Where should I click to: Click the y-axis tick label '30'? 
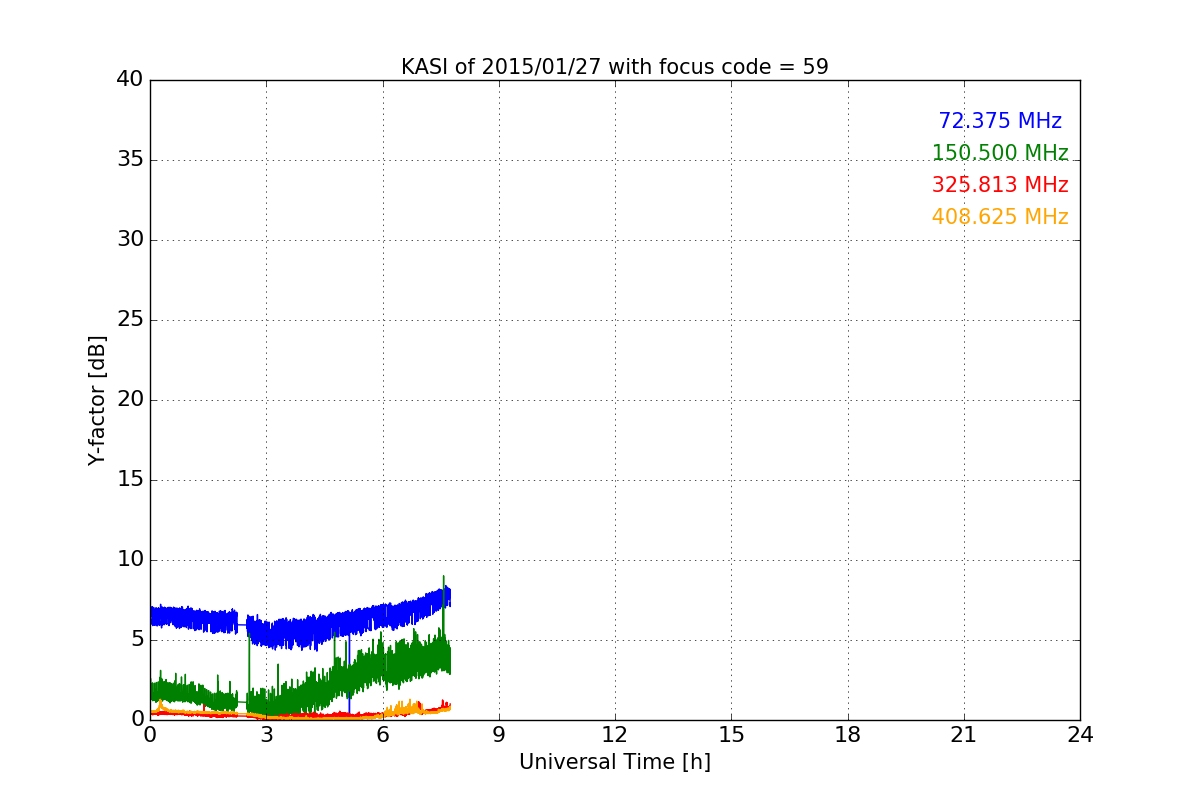point(130,240)
